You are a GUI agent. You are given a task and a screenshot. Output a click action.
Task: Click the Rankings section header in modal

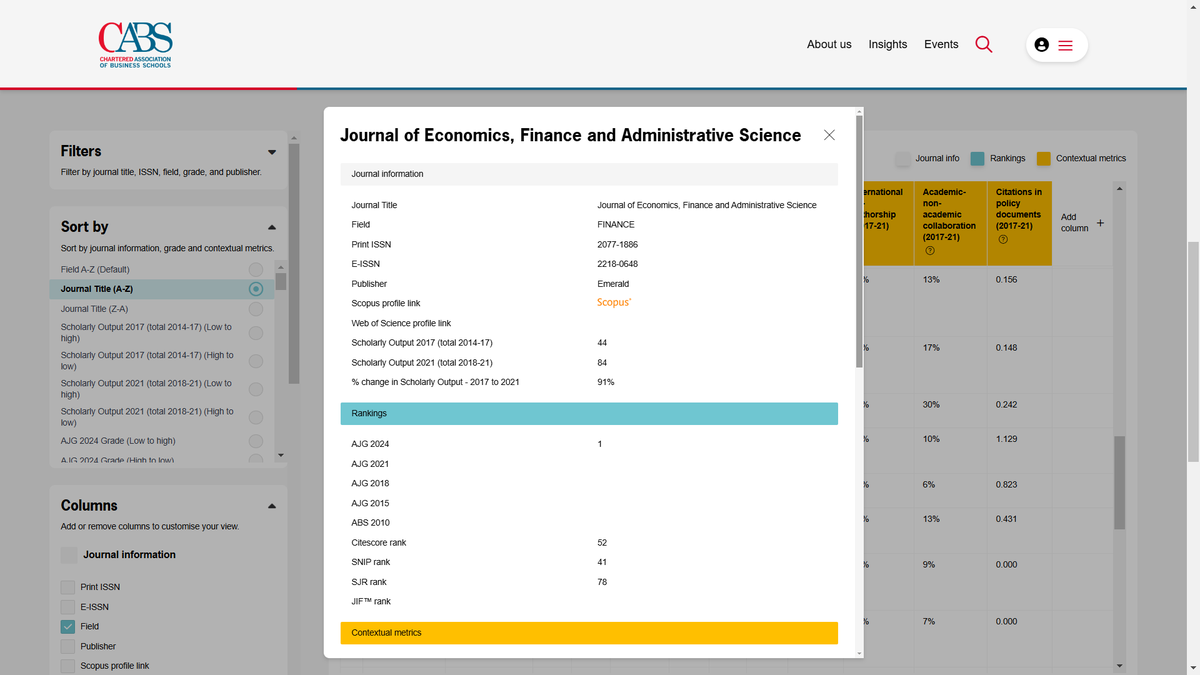[589, 414]
